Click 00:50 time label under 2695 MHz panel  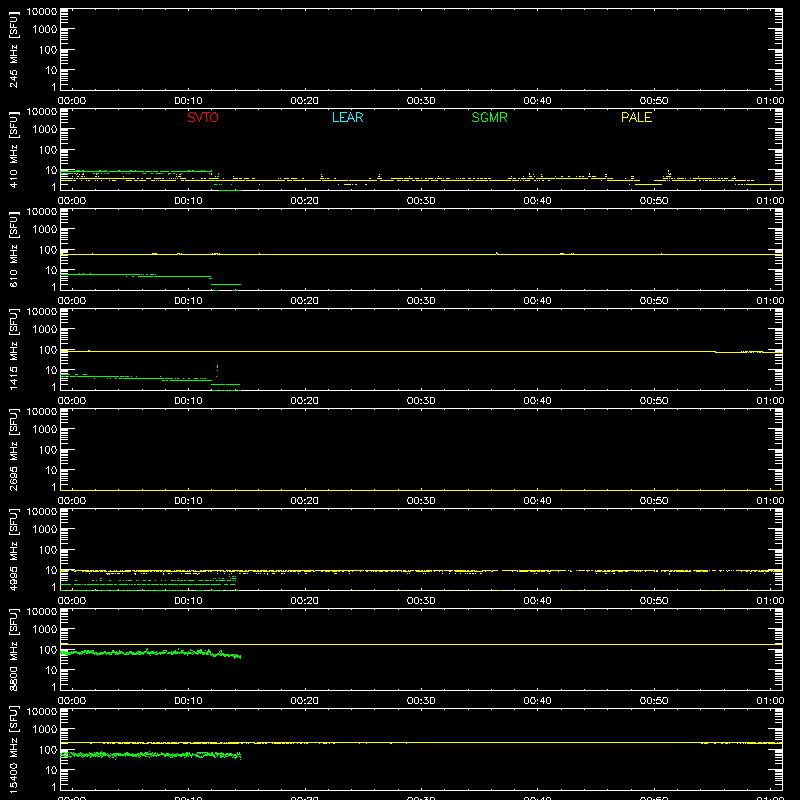pos(654,501)
